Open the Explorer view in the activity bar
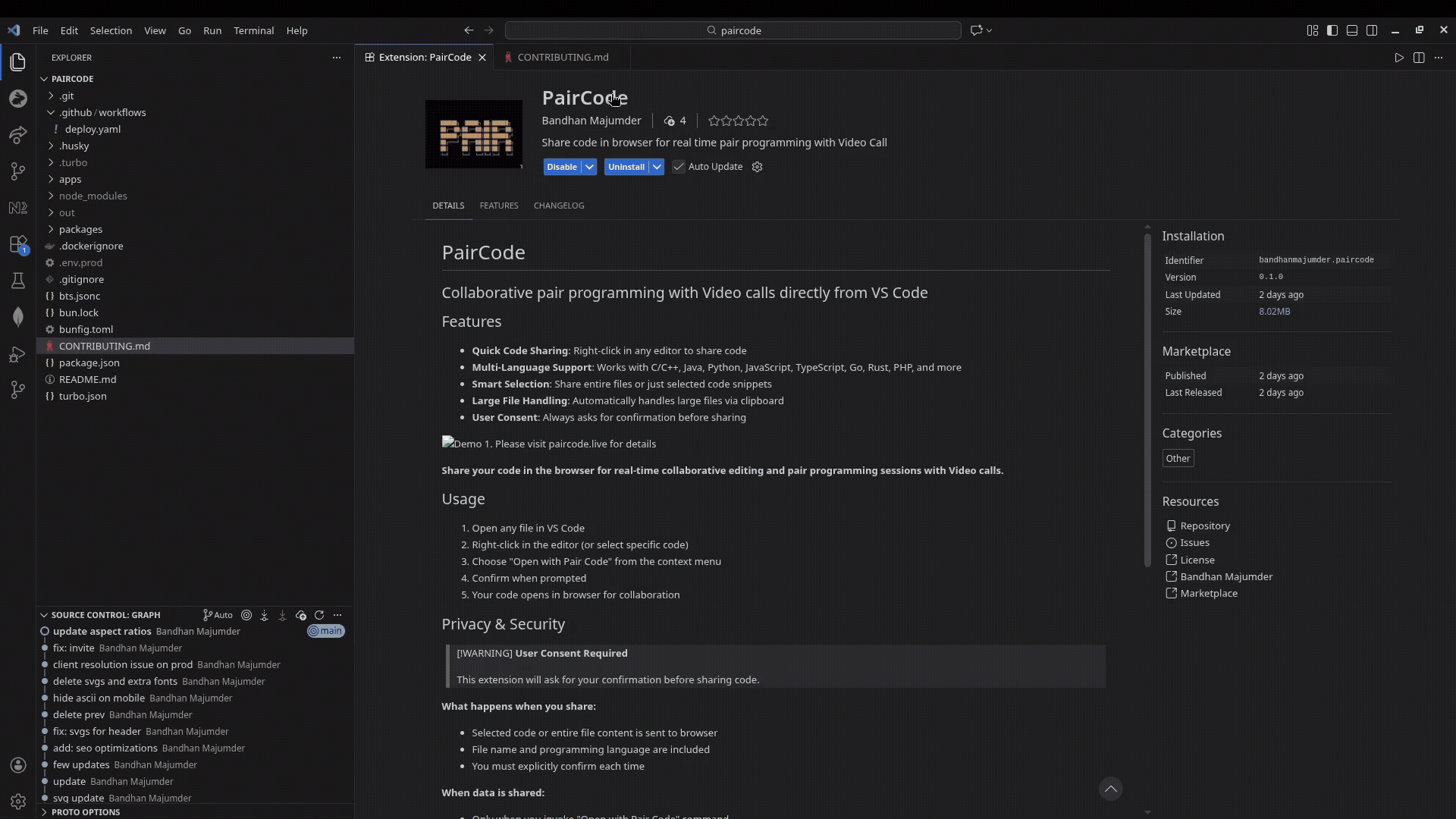Image resolution: width=1456 pixels, height=819 pixels. (x=17, y=62)
